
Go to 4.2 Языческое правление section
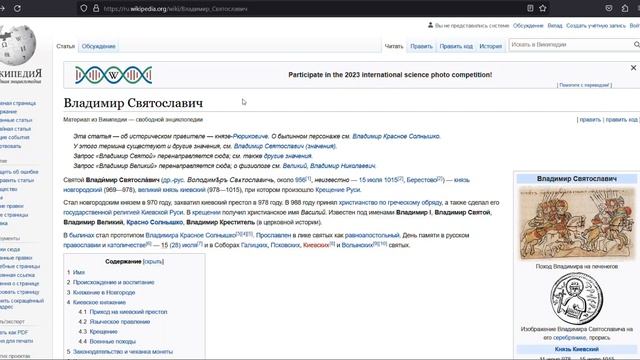(120, 322)
